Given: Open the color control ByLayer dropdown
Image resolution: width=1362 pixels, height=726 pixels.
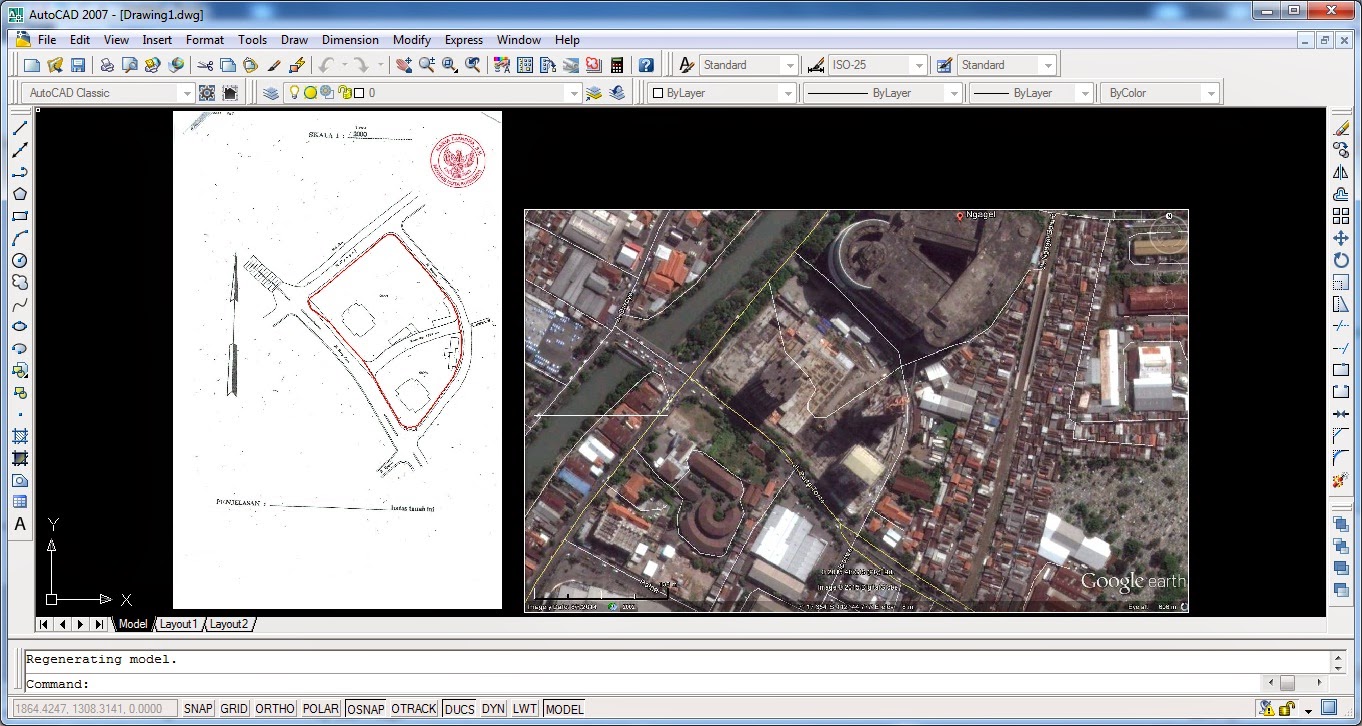Looking at the screenshot, I should 788,93.
